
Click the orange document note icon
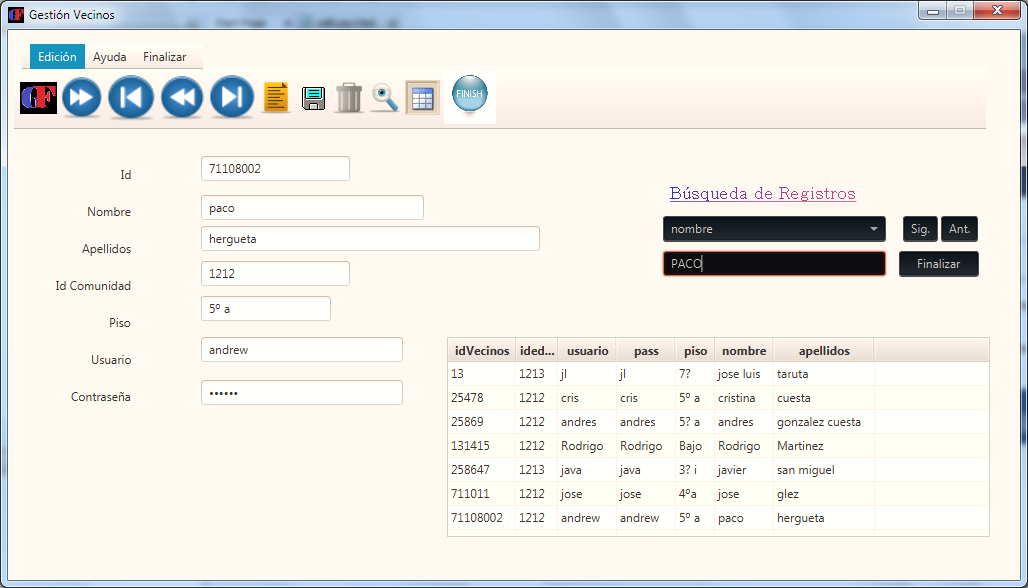[276, 97]
